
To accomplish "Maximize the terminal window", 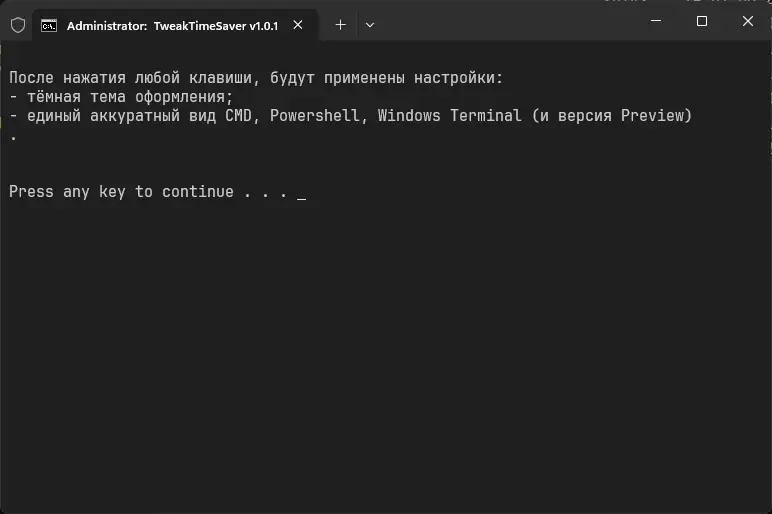I will [702, 21].
